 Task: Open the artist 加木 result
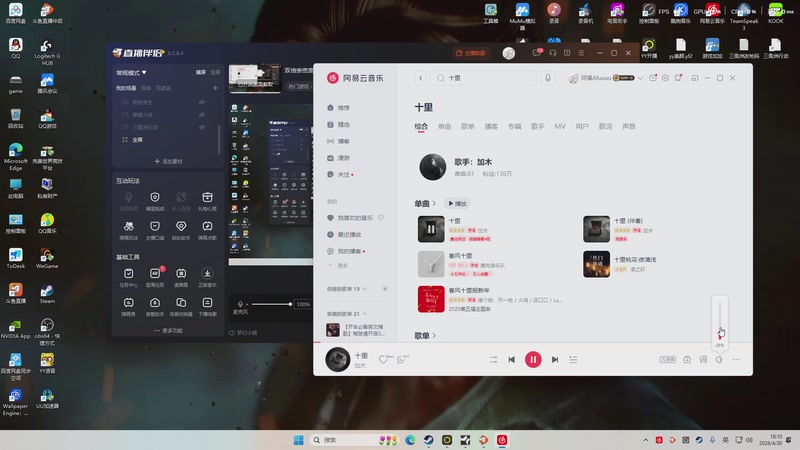433,167
